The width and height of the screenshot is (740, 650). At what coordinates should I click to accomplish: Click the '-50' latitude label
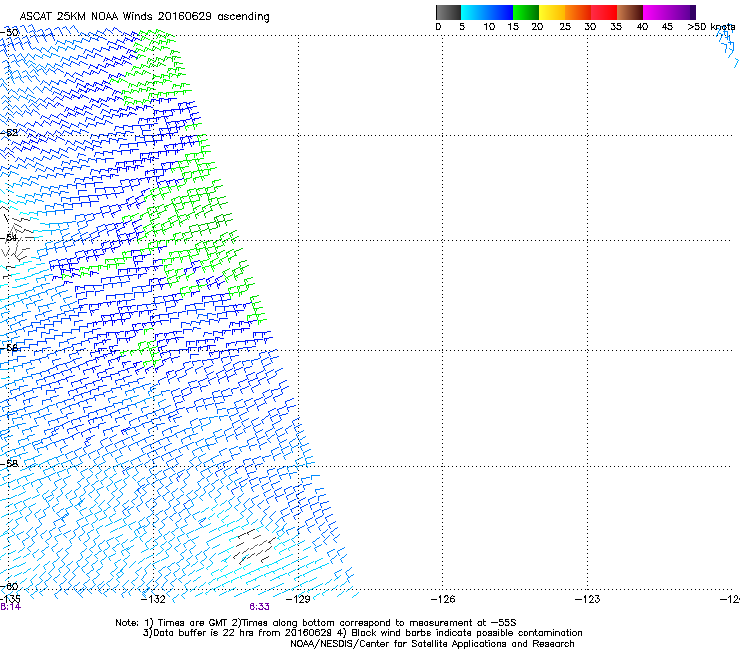tap(9, 33)
